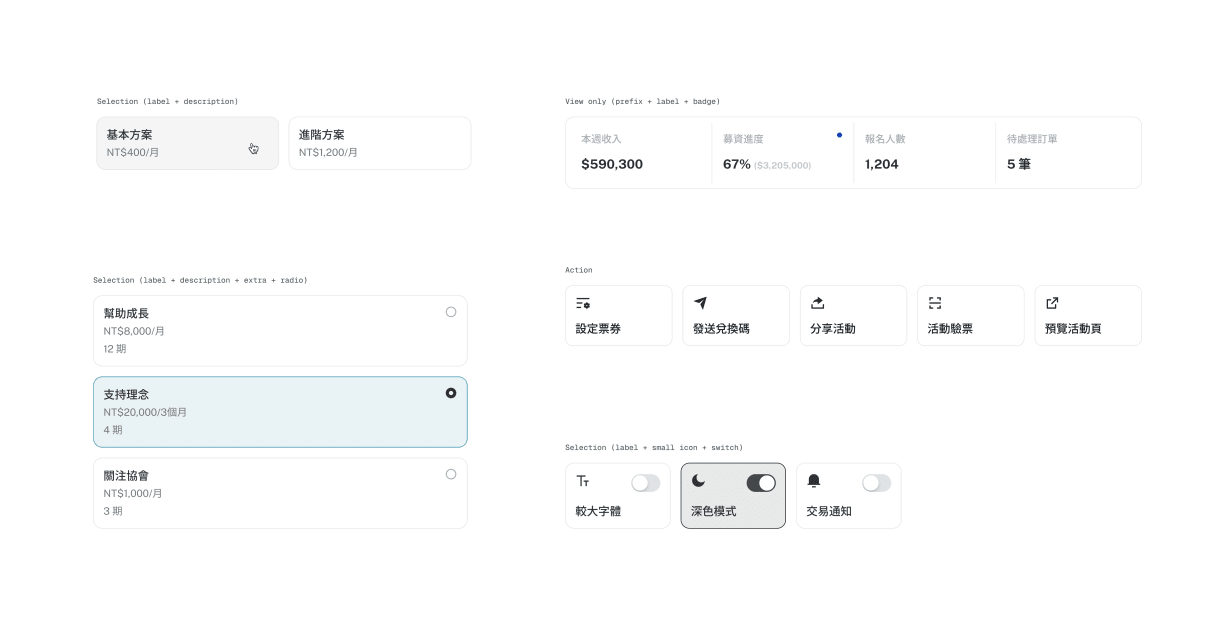
Task: Click the 設定票券 action label
Action: [x=598, y=328]
